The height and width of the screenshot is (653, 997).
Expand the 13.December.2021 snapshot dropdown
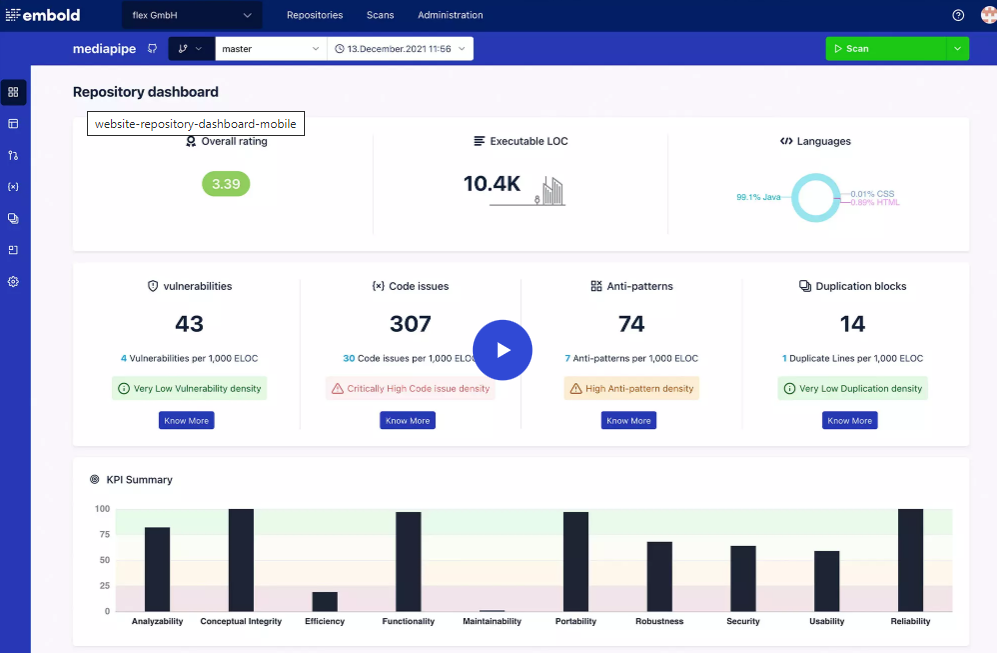click(400, 48)
